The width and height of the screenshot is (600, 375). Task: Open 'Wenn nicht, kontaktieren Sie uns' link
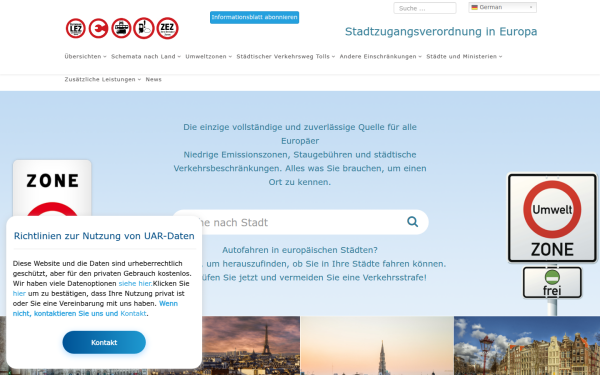coord(95,308)
